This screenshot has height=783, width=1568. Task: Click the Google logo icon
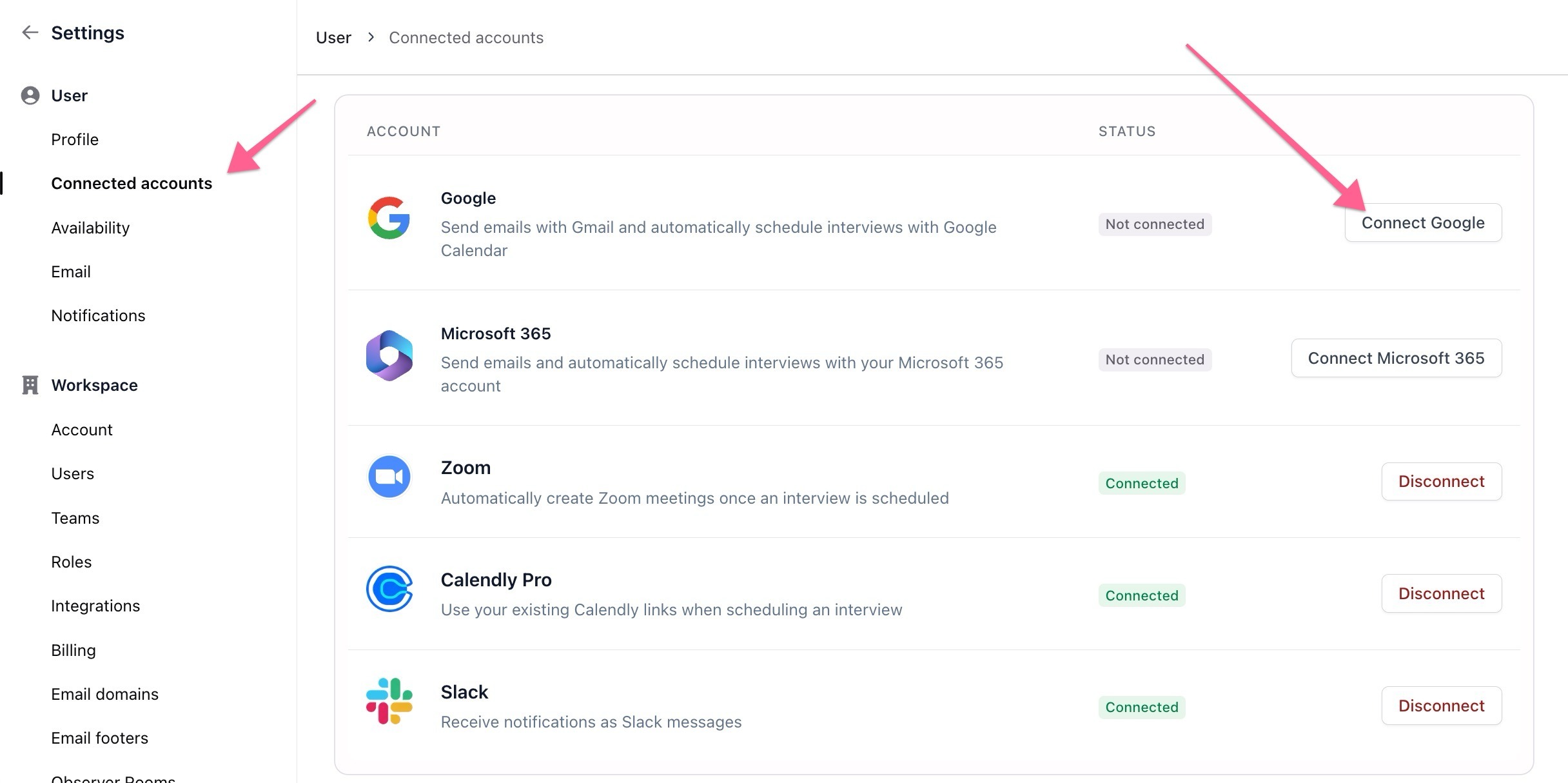(389, 218)
